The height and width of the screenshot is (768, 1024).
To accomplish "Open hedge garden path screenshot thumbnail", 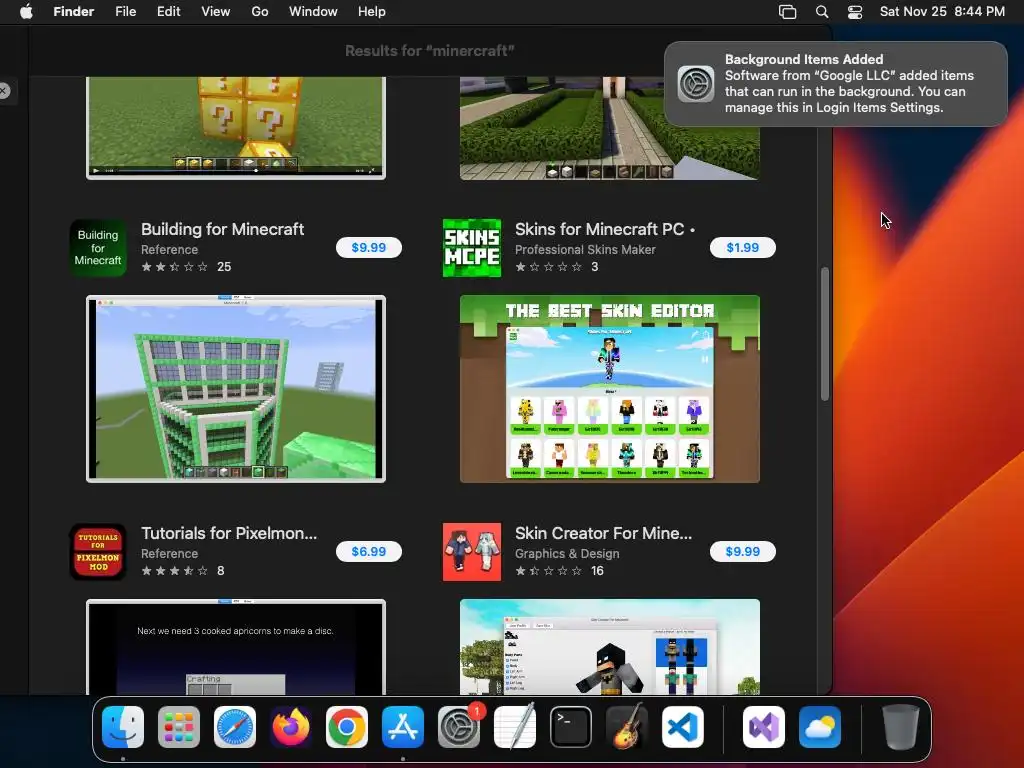I will click(x=610, y=128).
